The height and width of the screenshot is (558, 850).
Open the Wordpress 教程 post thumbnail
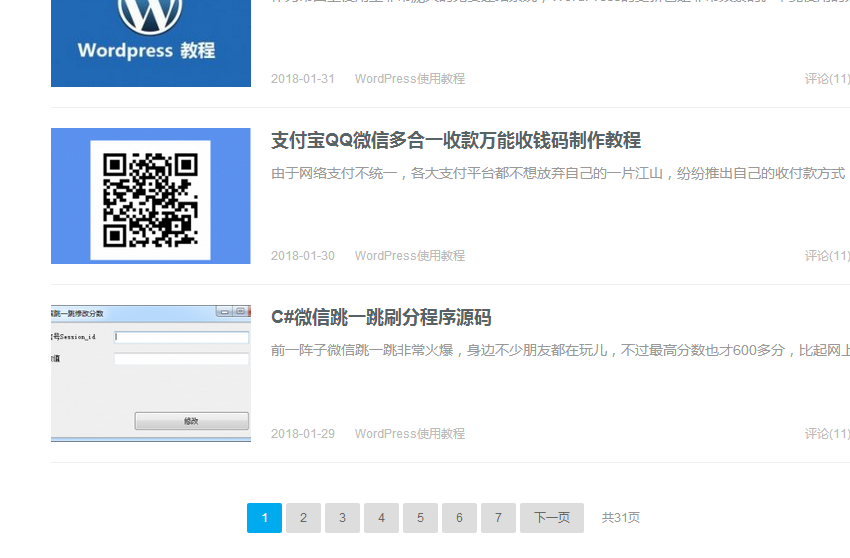point(150,42)
